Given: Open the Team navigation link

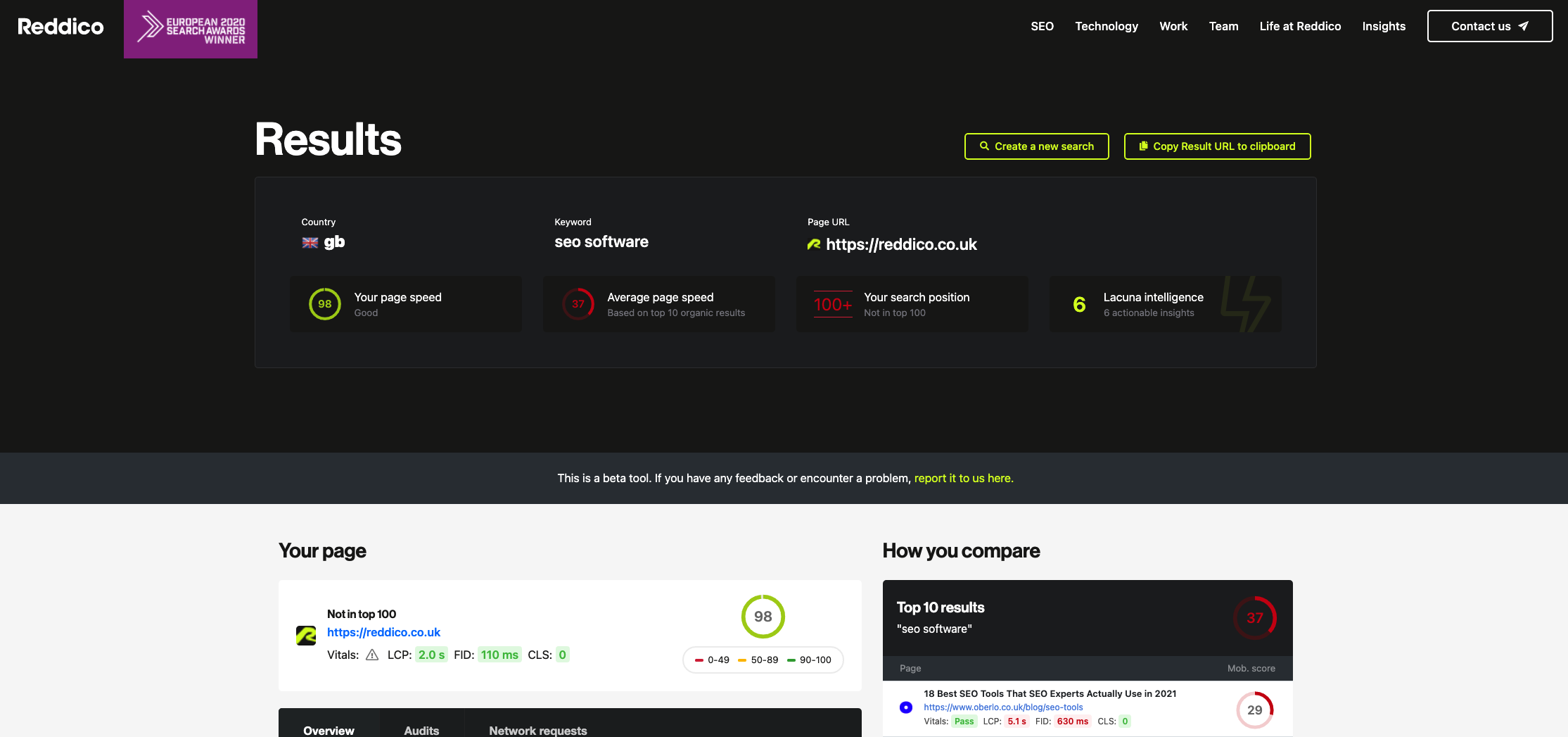Looking at the screenshot, I should tap(1223, 26).
